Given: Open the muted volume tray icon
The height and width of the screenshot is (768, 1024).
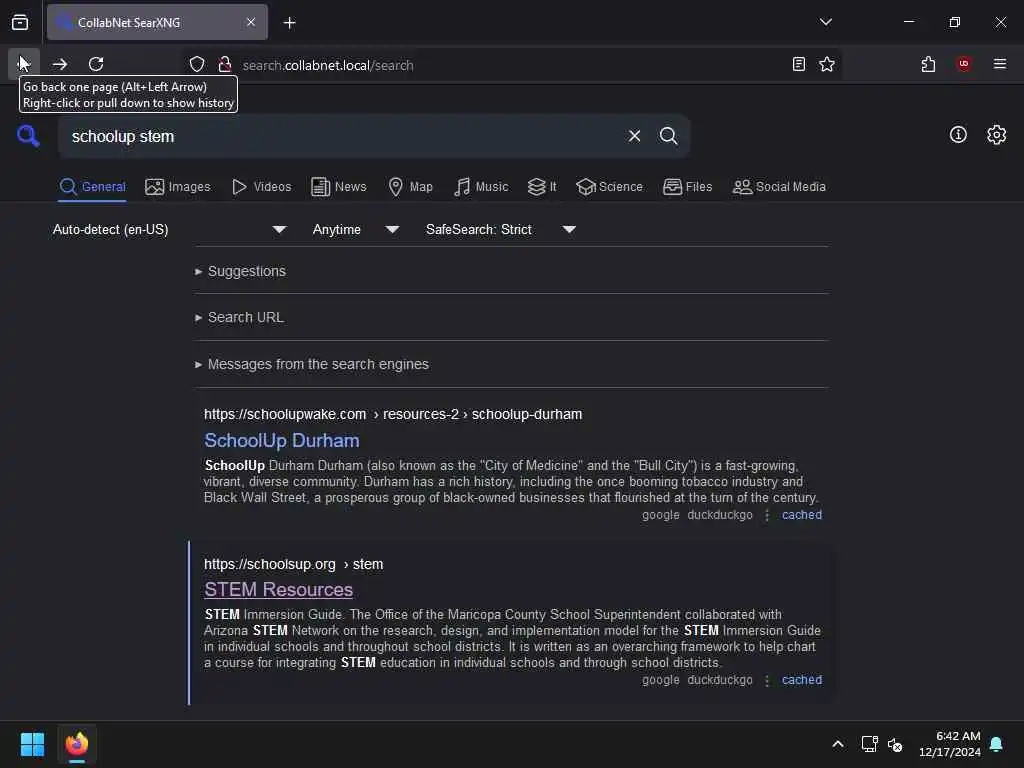Looking at the screenshot, I should point(895,744).
